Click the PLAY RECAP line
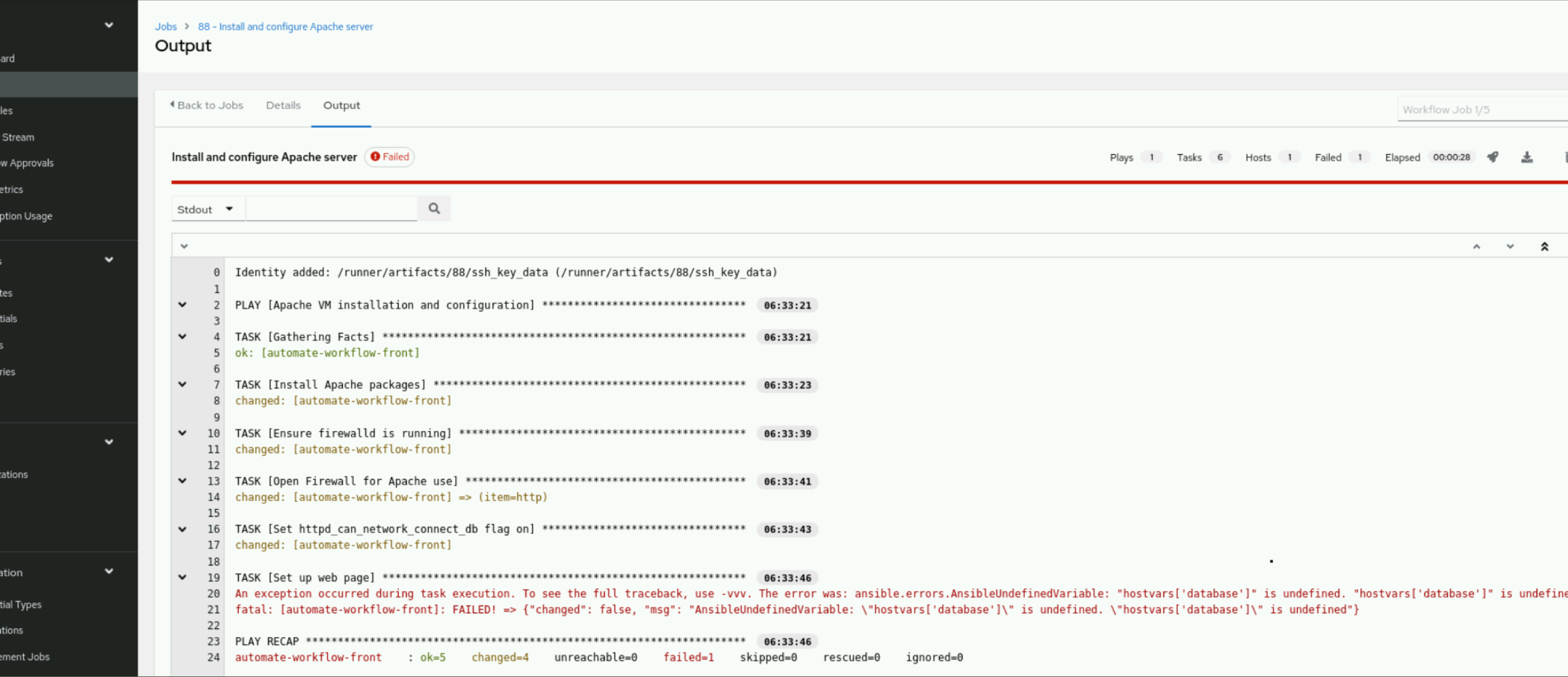This screenshot has height=677, width=1568. pos(490,642)
